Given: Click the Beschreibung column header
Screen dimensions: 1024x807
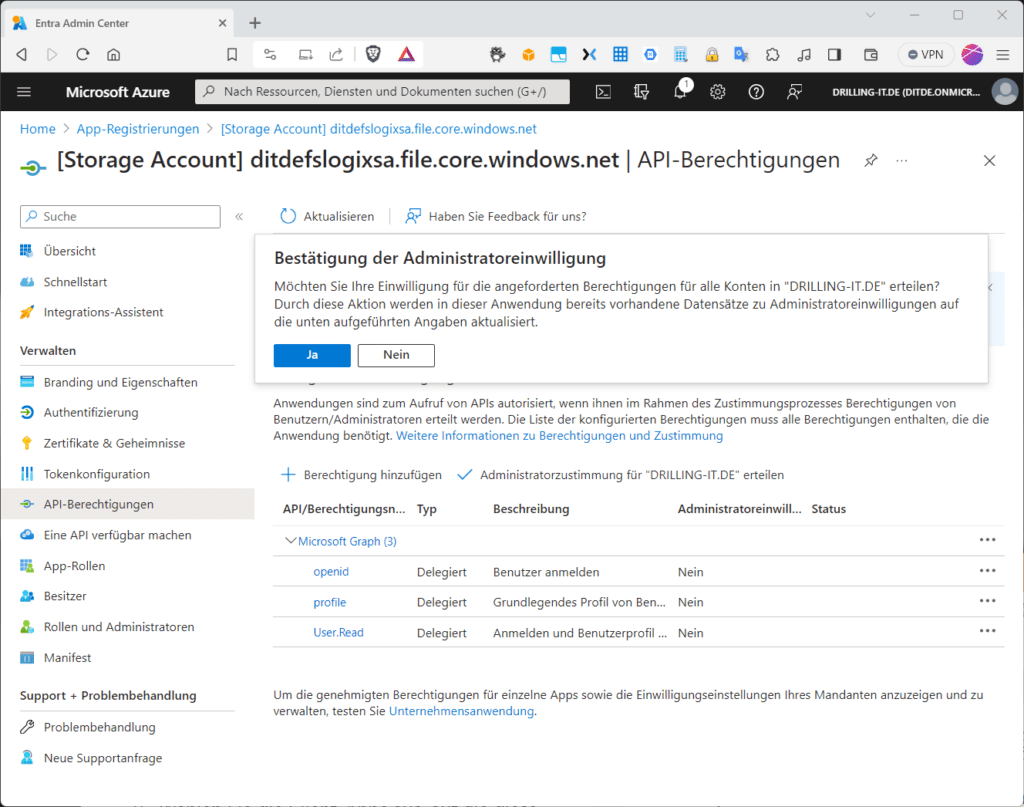Looking at the screenshot, I should [531, 509].
